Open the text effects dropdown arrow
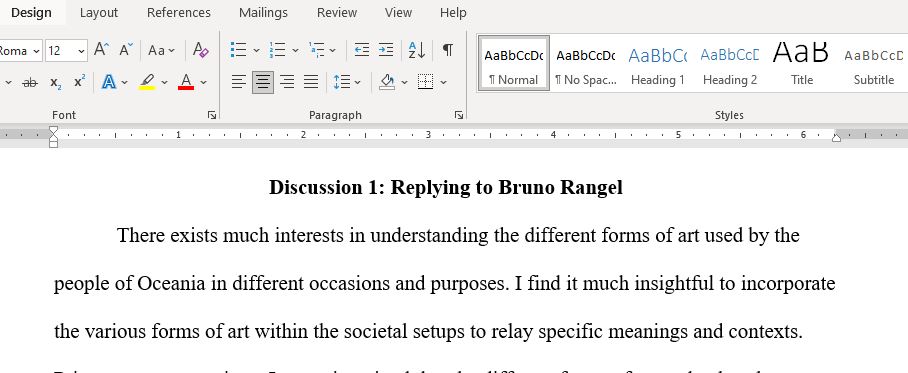Screen dimensions: 908x373 [x=125, y=82]
